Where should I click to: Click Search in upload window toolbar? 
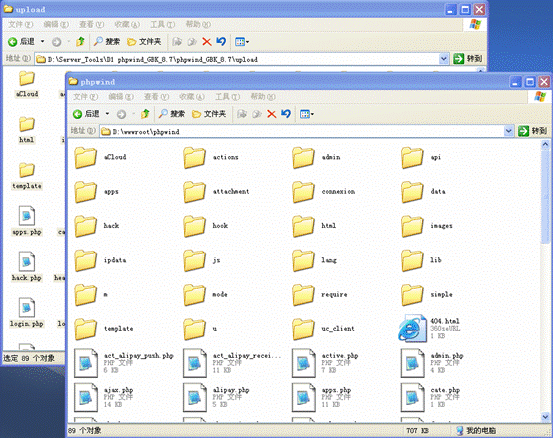pyautogui.click(x=107, y=42)
